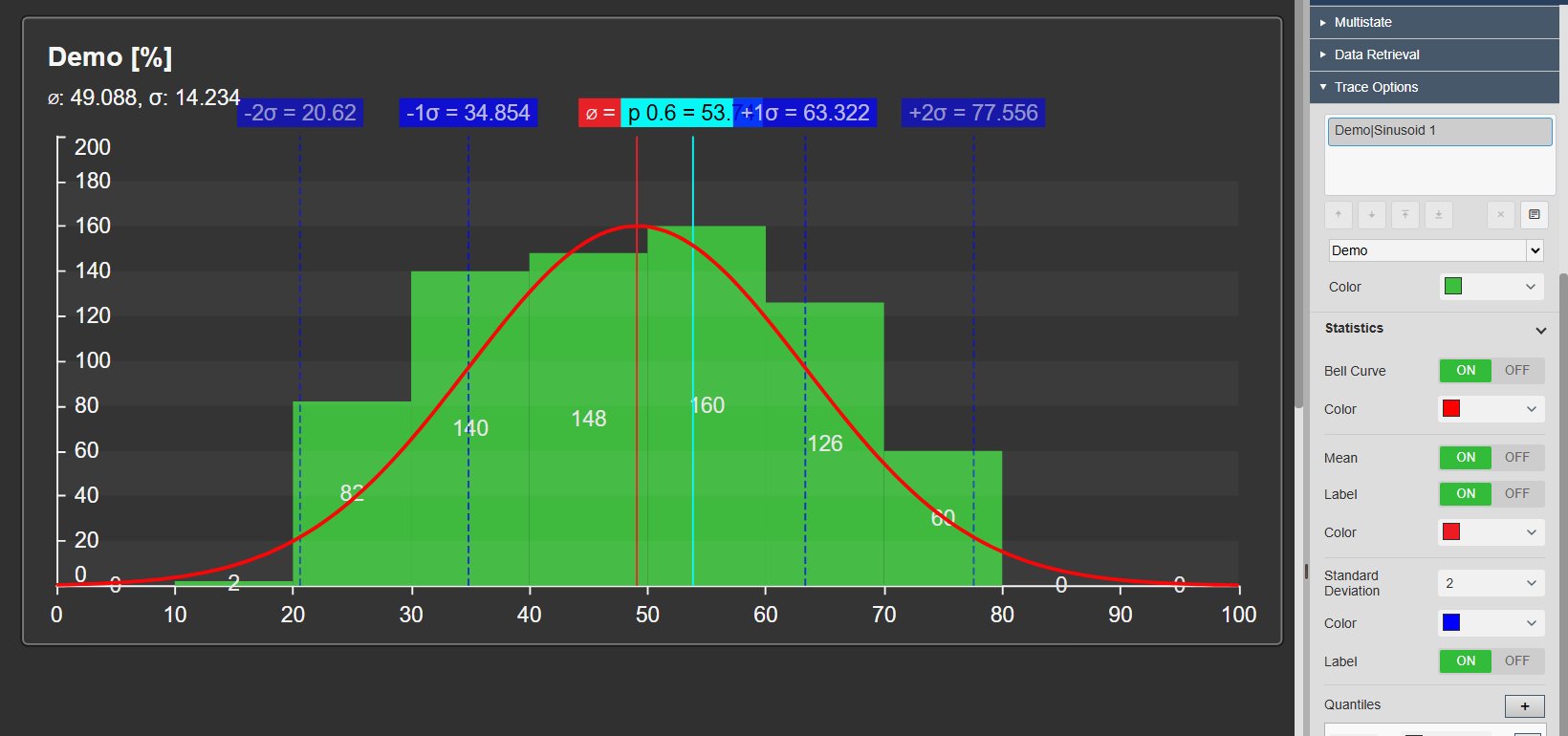The image size is (1568, 736).
Task: Move the selected trace up
Action: pos(1339,214)
